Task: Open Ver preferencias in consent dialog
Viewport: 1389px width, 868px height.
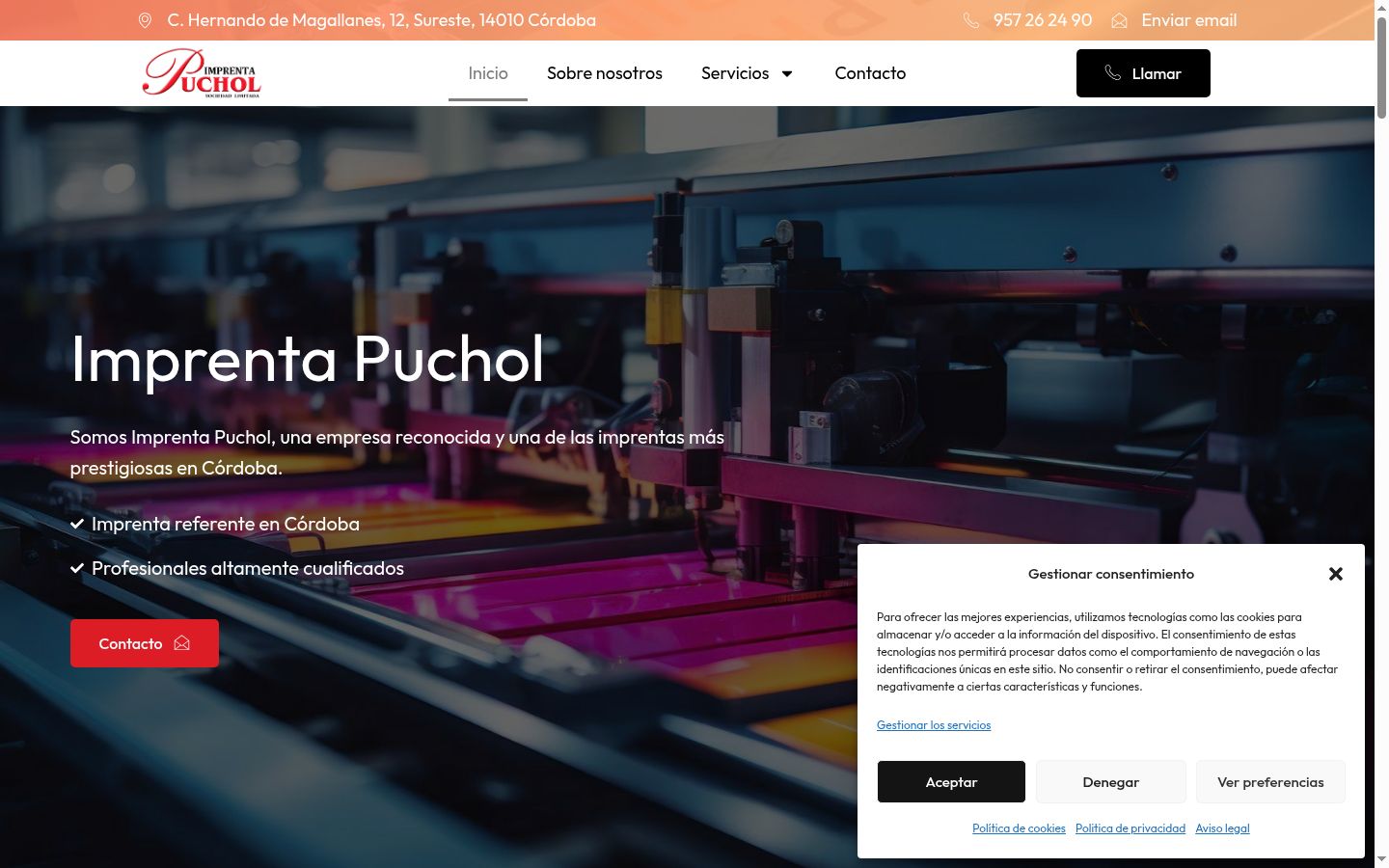Action: (x=1270, y=782)
